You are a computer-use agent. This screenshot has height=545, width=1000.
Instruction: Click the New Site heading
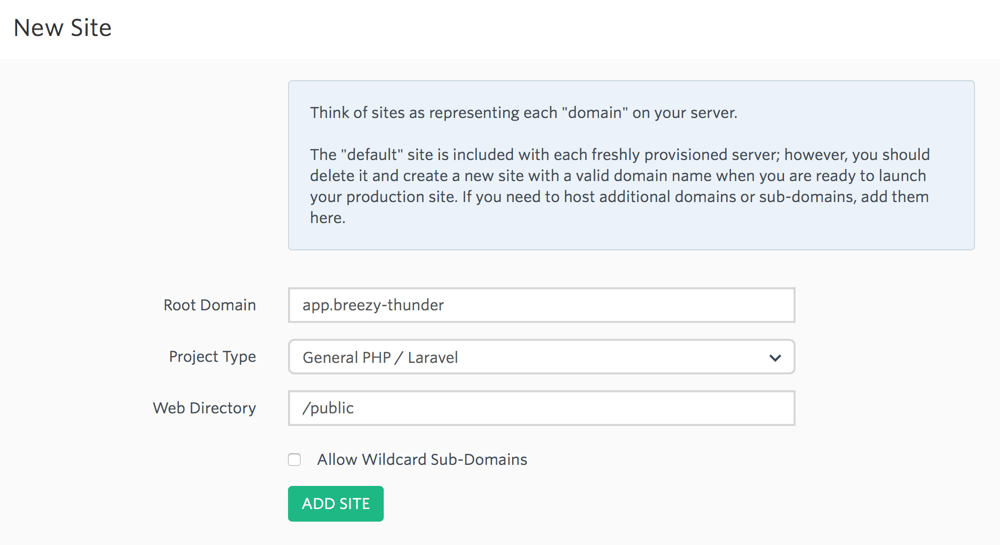62,28
